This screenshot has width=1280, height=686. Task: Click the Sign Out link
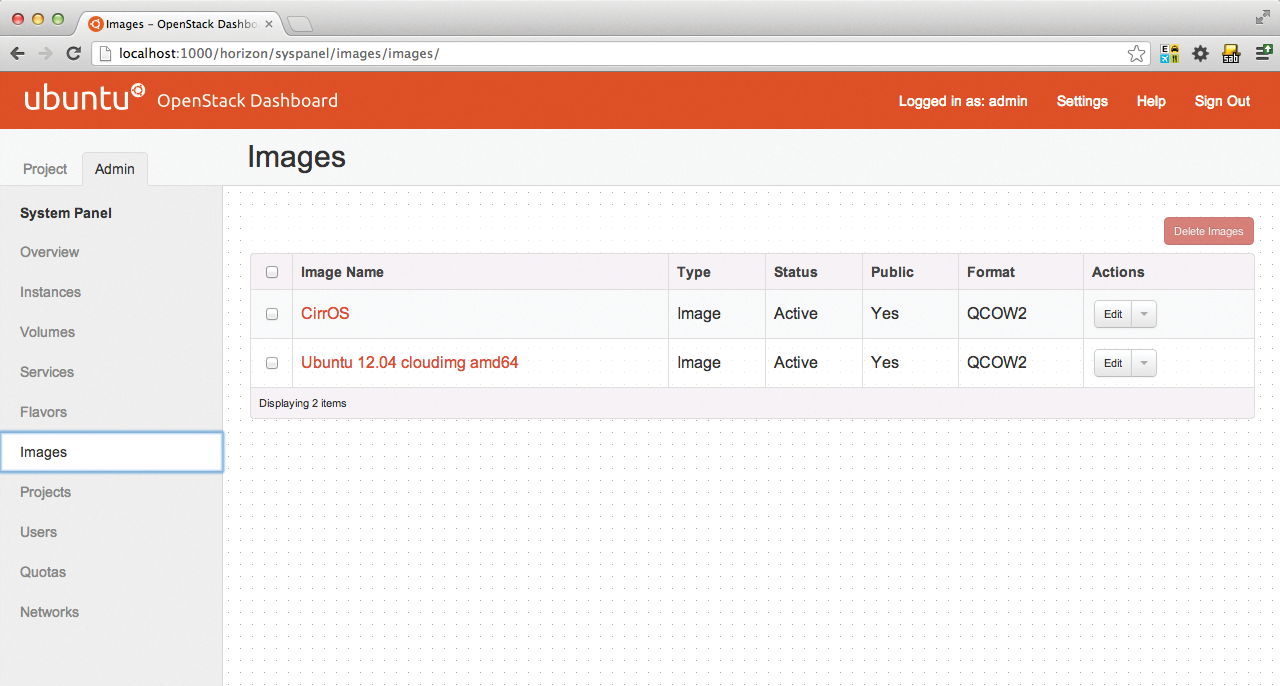pos(1222,101)
